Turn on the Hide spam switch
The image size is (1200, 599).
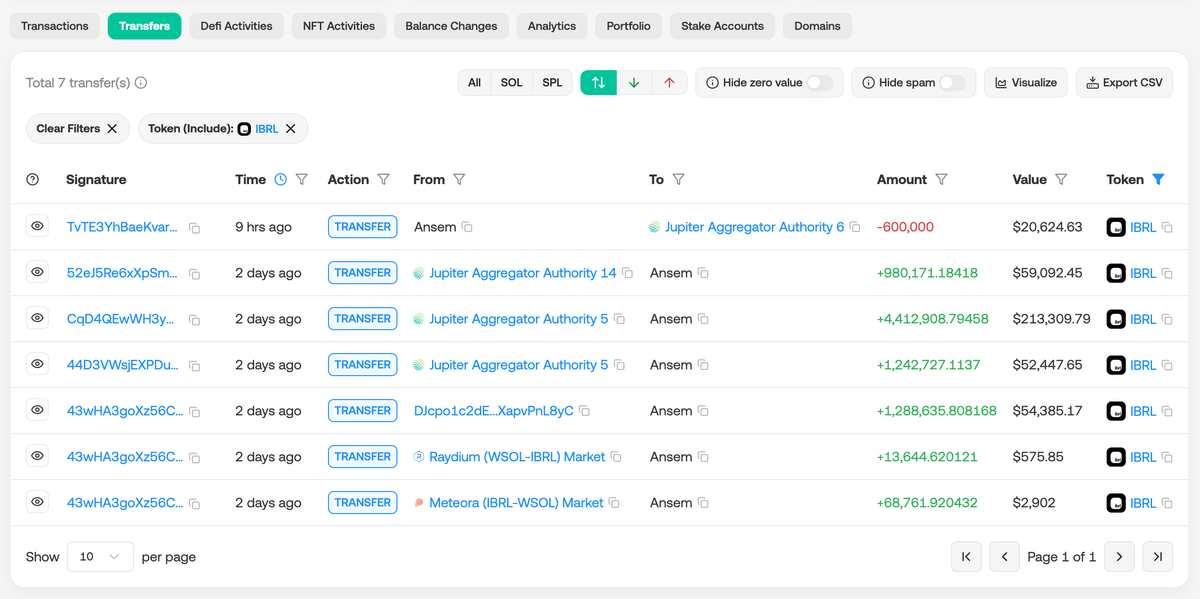point(953,83)
